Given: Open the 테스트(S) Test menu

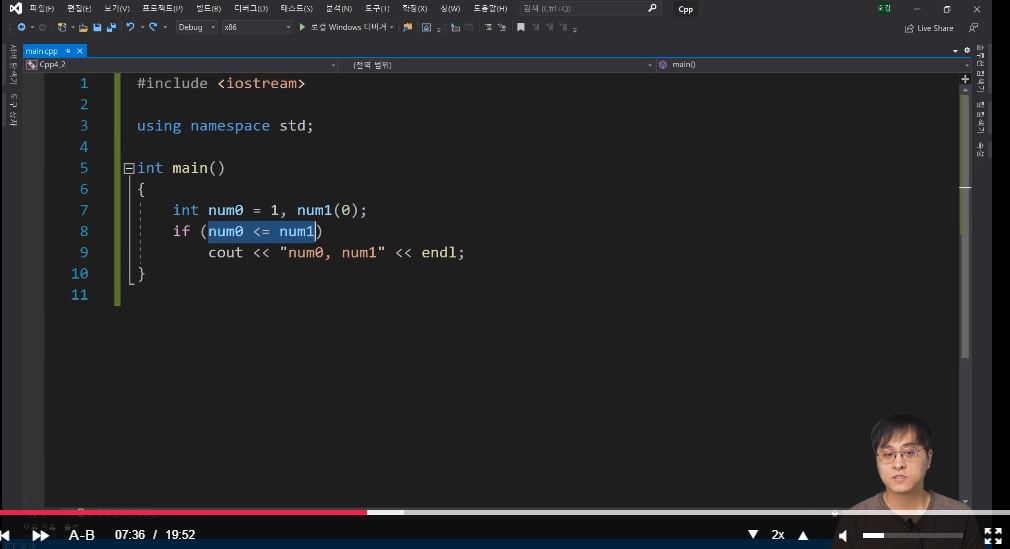Looking at the screenshot, I should (296, 8).
